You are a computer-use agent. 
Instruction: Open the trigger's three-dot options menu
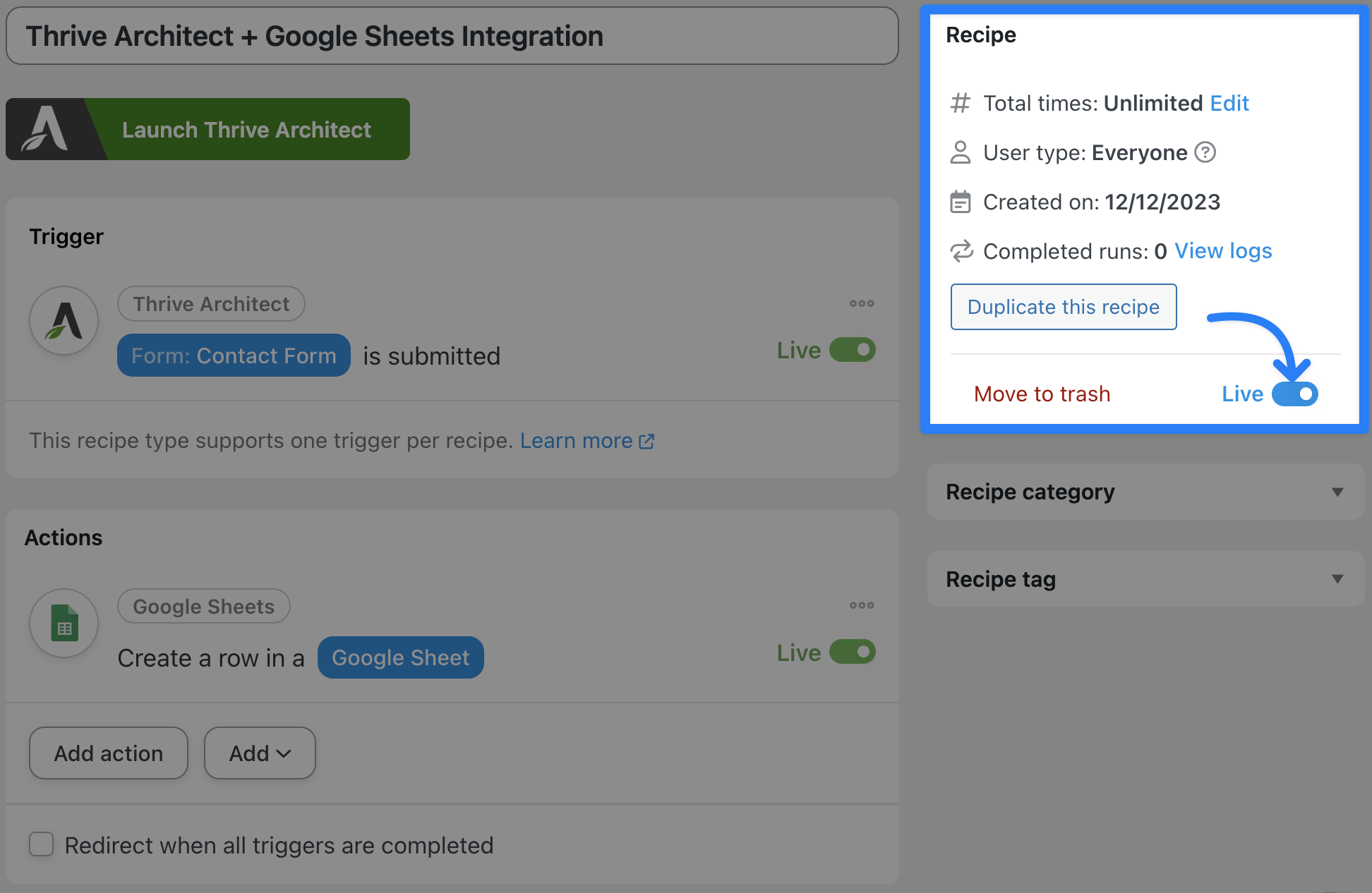[x=861, y=303]
